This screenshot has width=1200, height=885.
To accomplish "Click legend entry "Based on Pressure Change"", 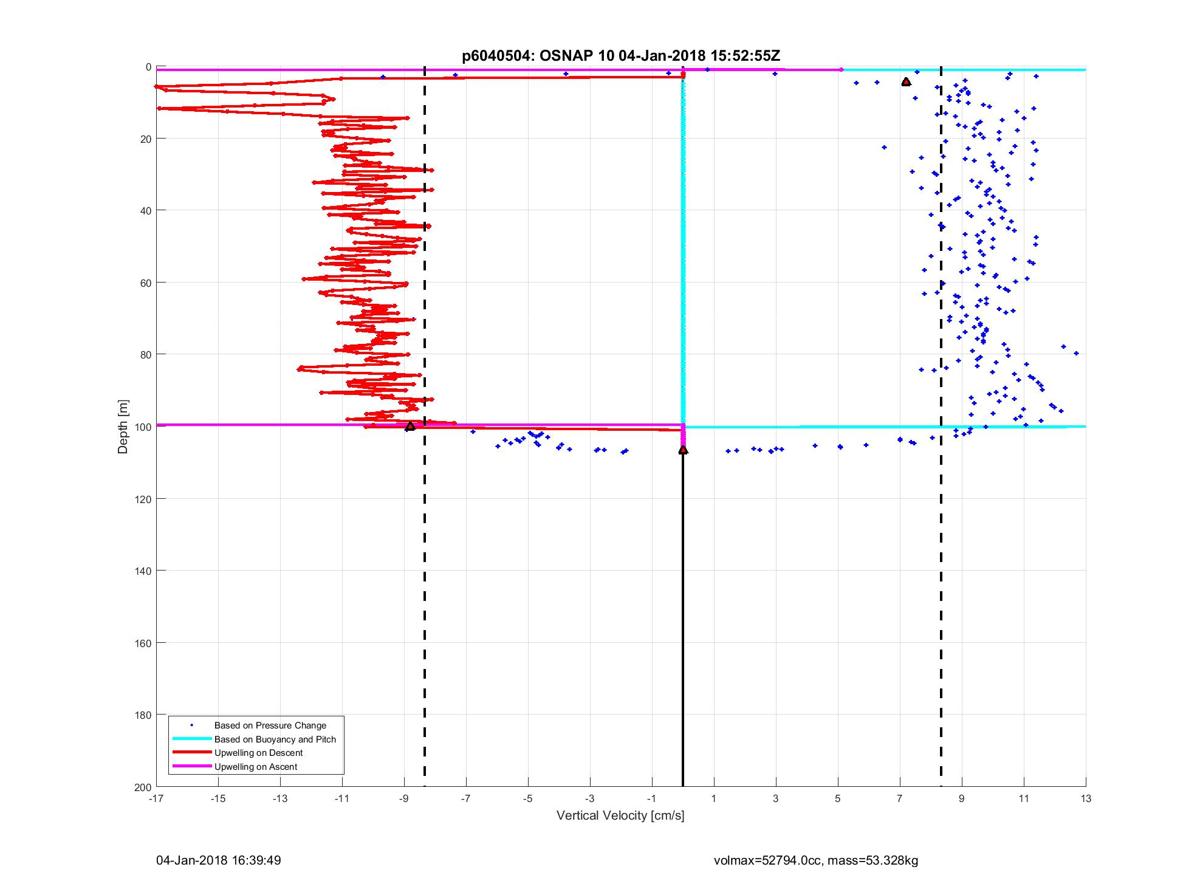I will pos(270,724).
